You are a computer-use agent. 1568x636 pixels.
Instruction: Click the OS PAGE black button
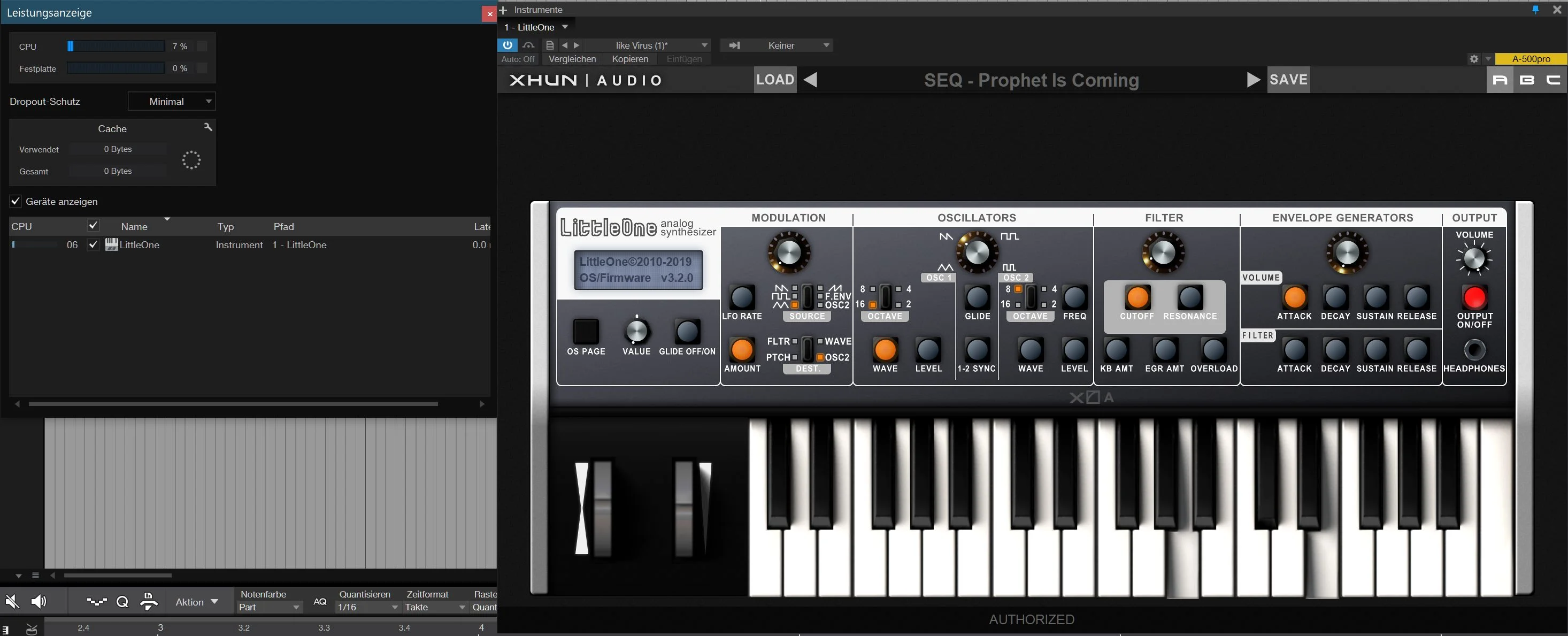[x=586, y=331]
